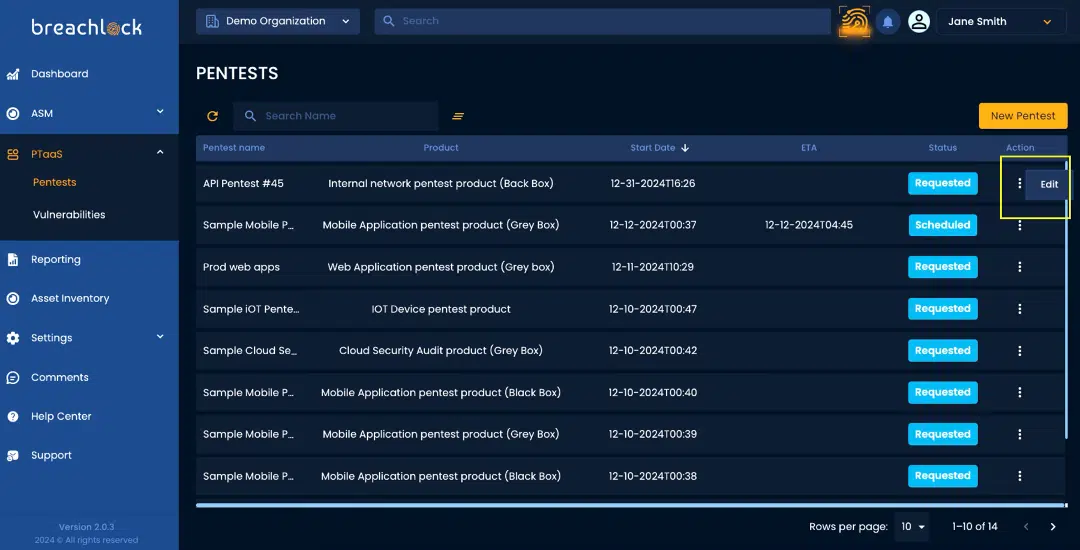
Task: Click the 12-12-2024T04:45 ETA cell
Action: [809, 225]
